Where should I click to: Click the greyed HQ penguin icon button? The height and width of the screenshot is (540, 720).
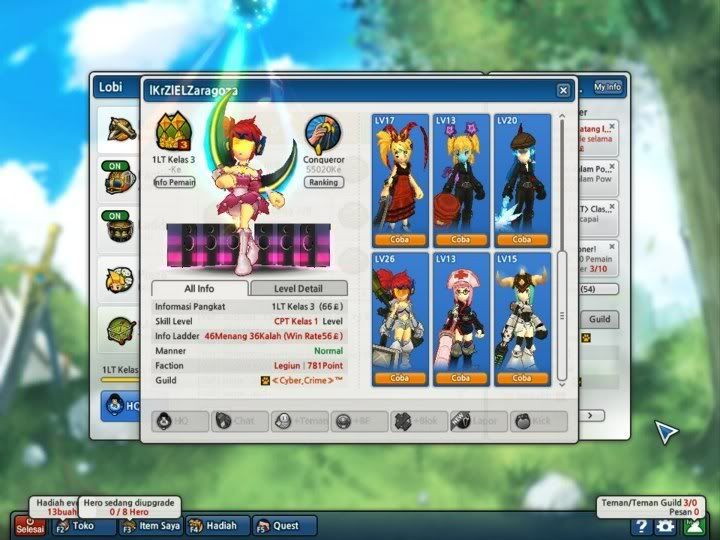coord(180,421)
